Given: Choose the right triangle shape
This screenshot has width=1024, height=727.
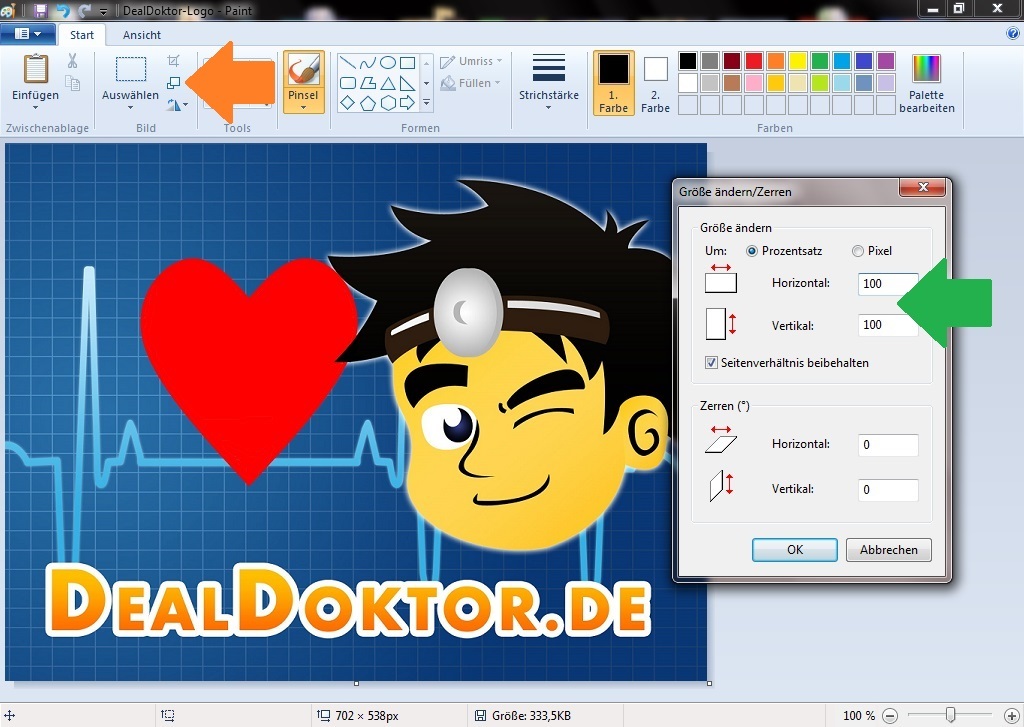Looking at the screenshot, I should [x=408, y=83].
